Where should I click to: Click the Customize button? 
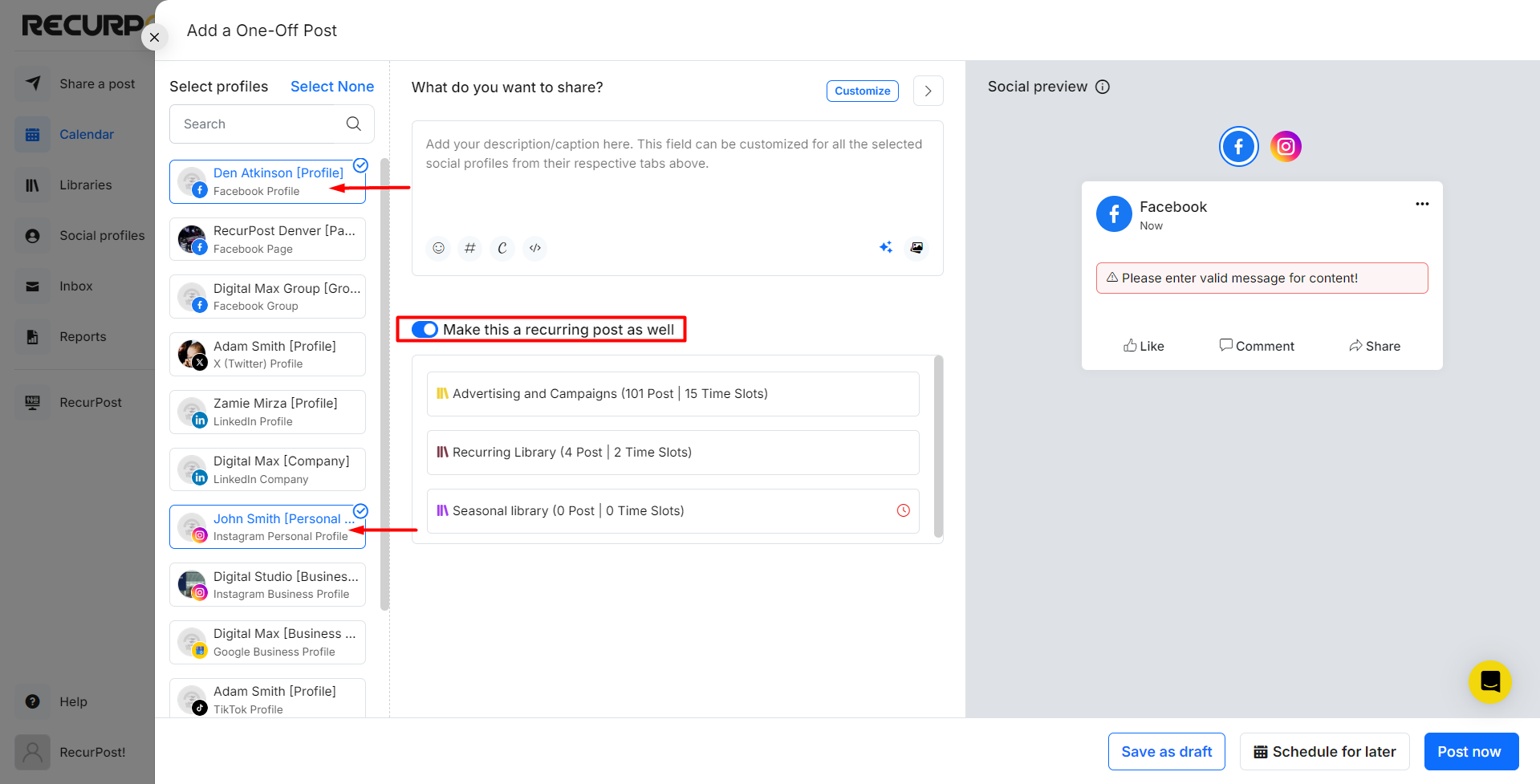(x=862, y=91)
